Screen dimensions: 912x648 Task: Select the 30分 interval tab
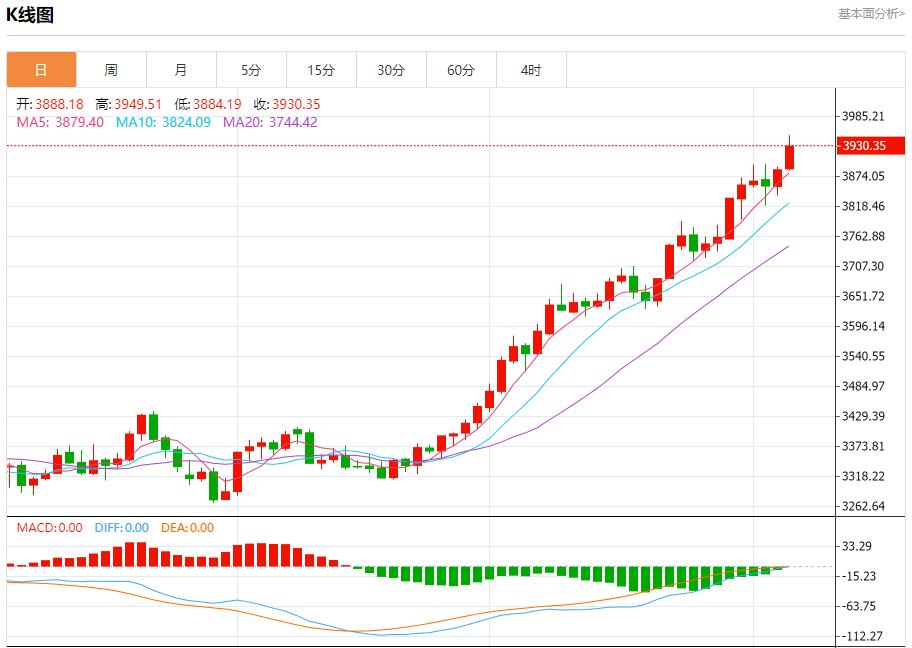tap(391, 70)
